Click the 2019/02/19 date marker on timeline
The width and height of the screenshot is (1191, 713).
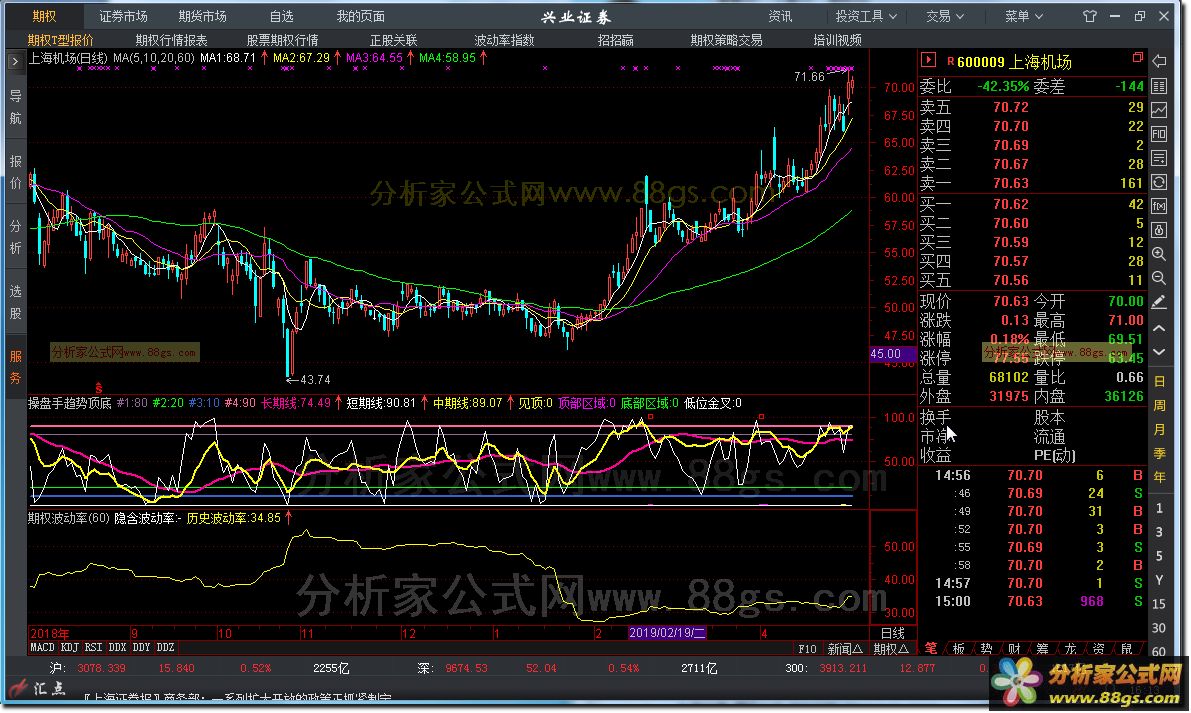pos(667,633)
